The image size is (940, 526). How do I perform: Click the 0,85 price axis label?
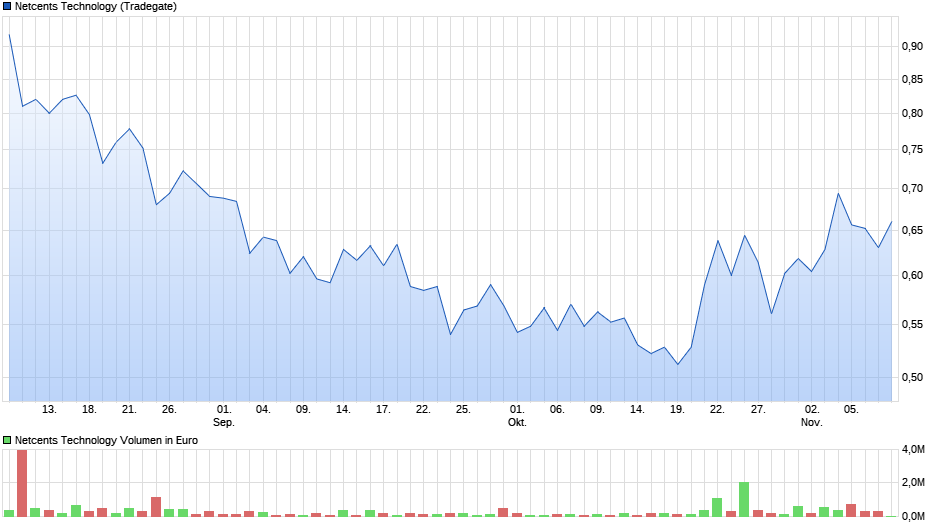point(912,79)
